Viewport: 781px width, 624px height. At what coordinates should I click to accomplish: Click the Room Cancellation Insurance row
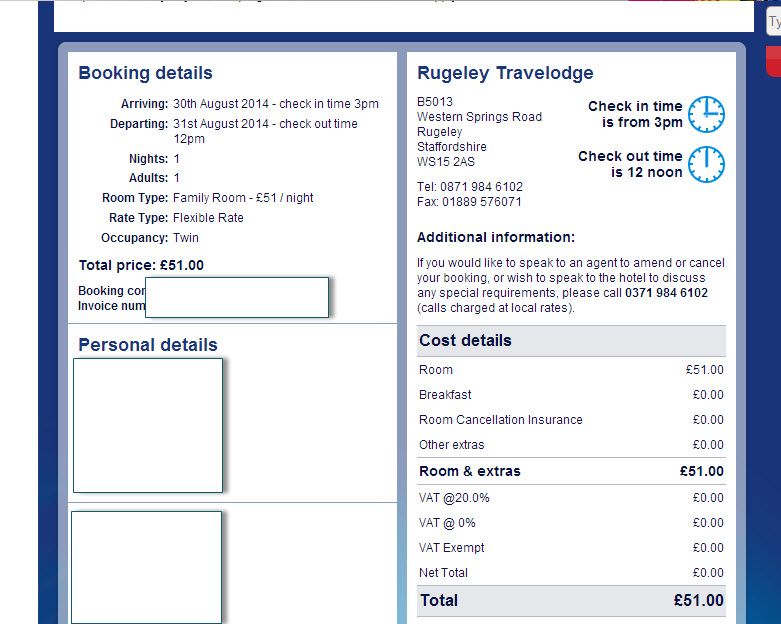(x=571, y=420)
